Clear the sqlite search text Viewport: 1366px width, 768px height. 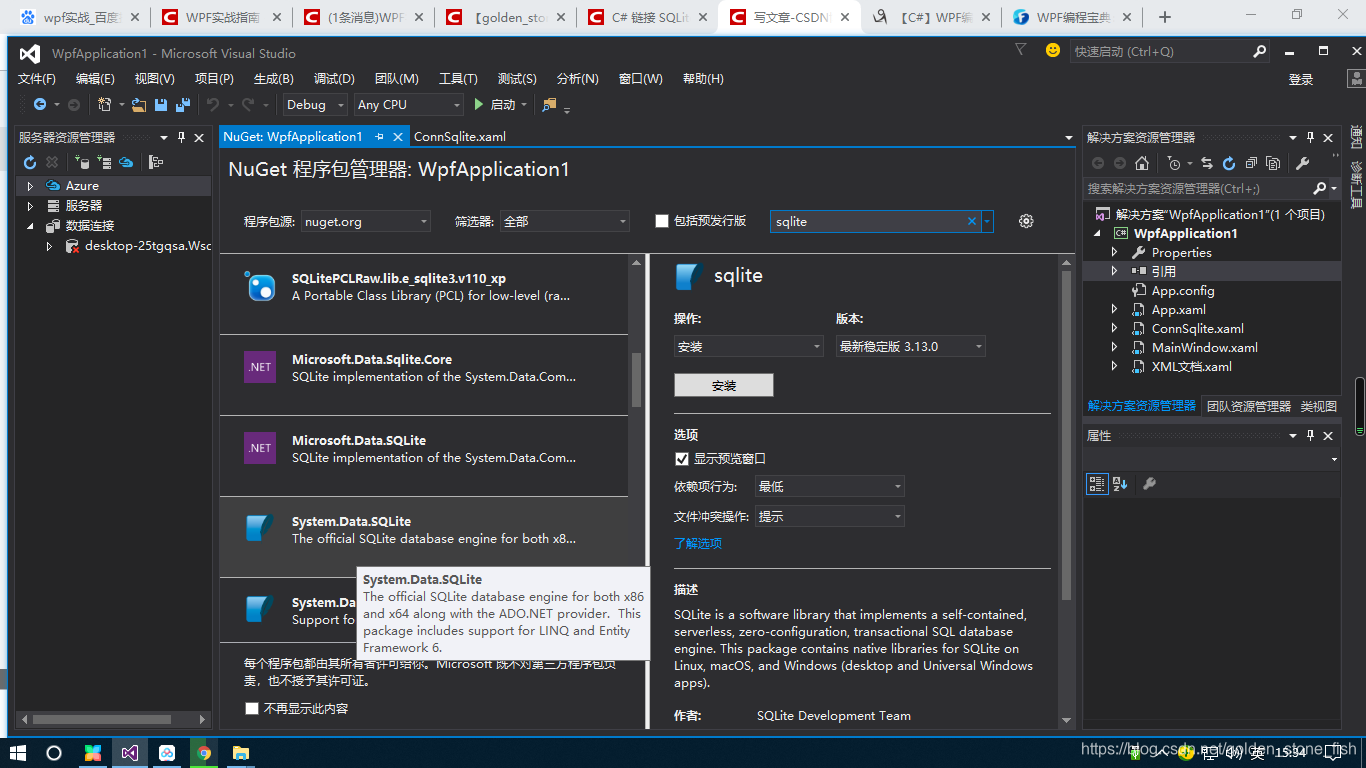(x=971, y=221)
